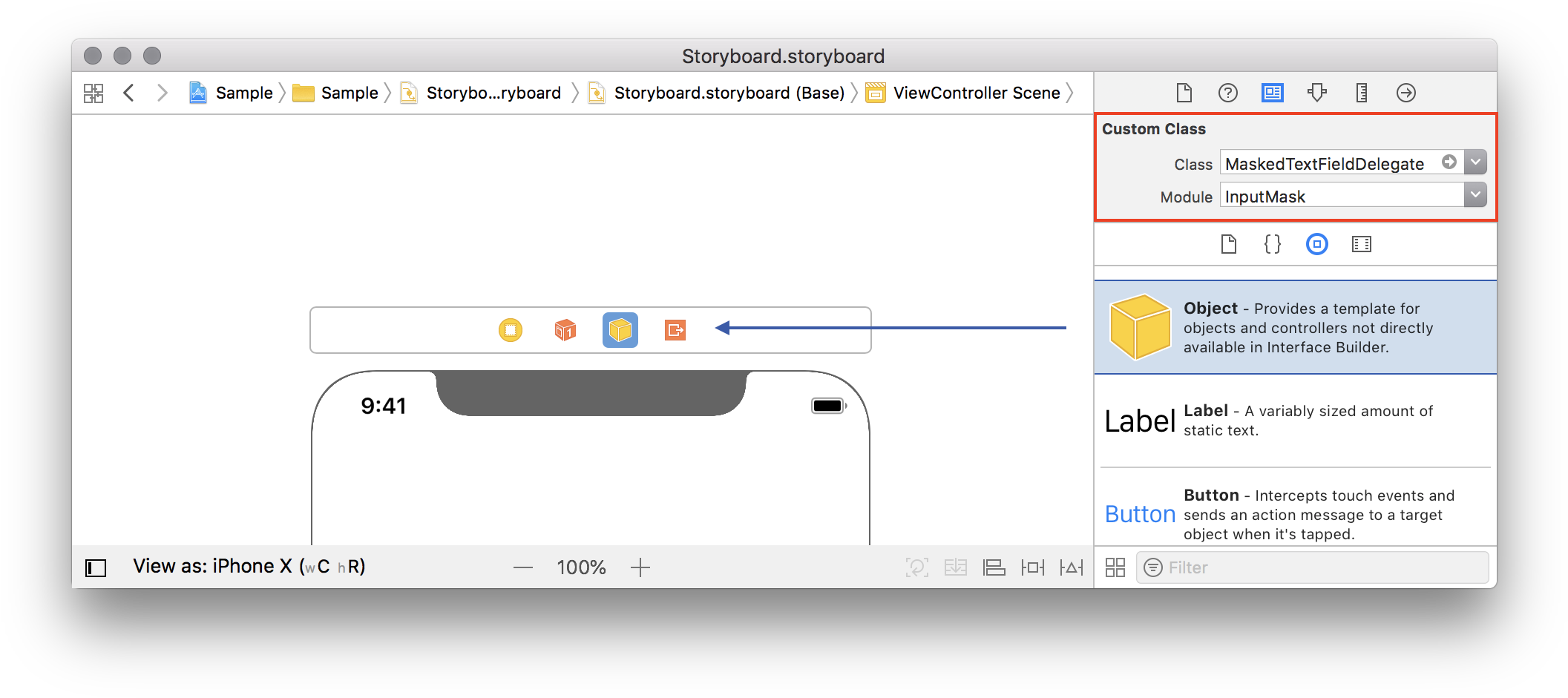Navigate to class with the MaskedTextFieldDelegate arrow
Image resolution: width=1568 pixels, height=698 pixels.
1448,162
